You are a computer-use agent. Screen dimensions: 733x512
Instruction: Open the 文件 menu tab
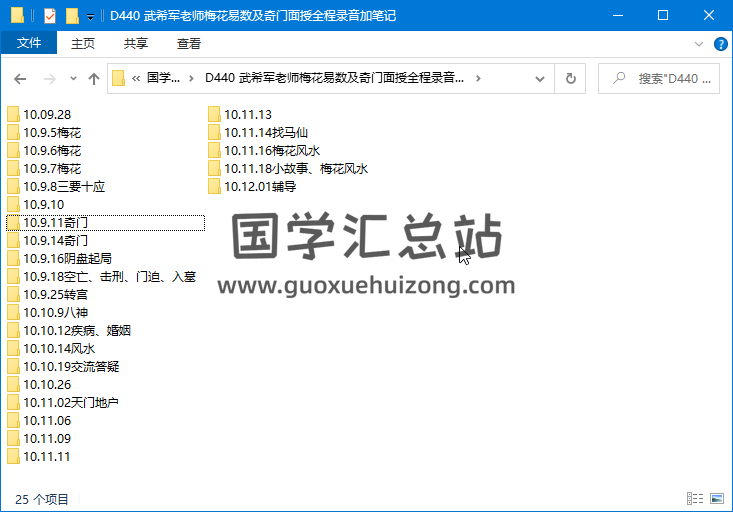pyautogui.click(x=29, y=43)
